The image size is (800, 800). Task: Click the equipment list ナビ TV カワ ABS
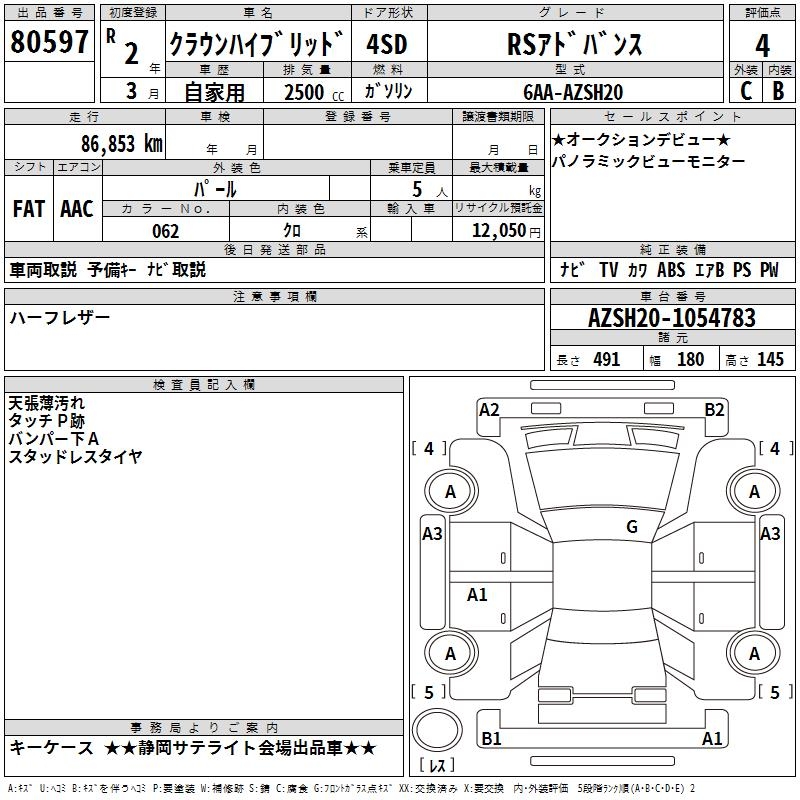click(x=669, y=269)
